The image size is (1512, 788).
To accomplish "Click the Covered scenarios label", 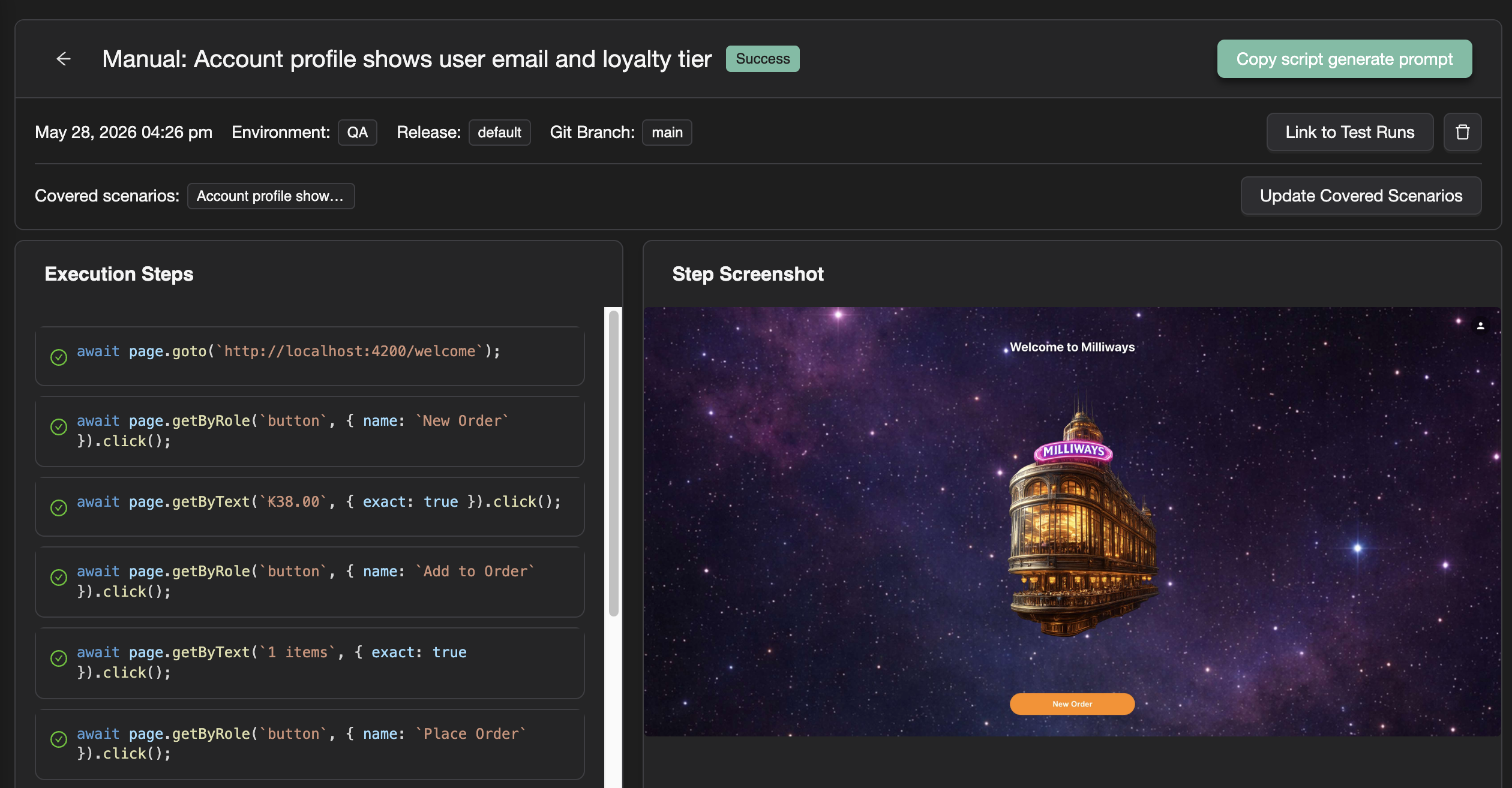I will (107, 196).
